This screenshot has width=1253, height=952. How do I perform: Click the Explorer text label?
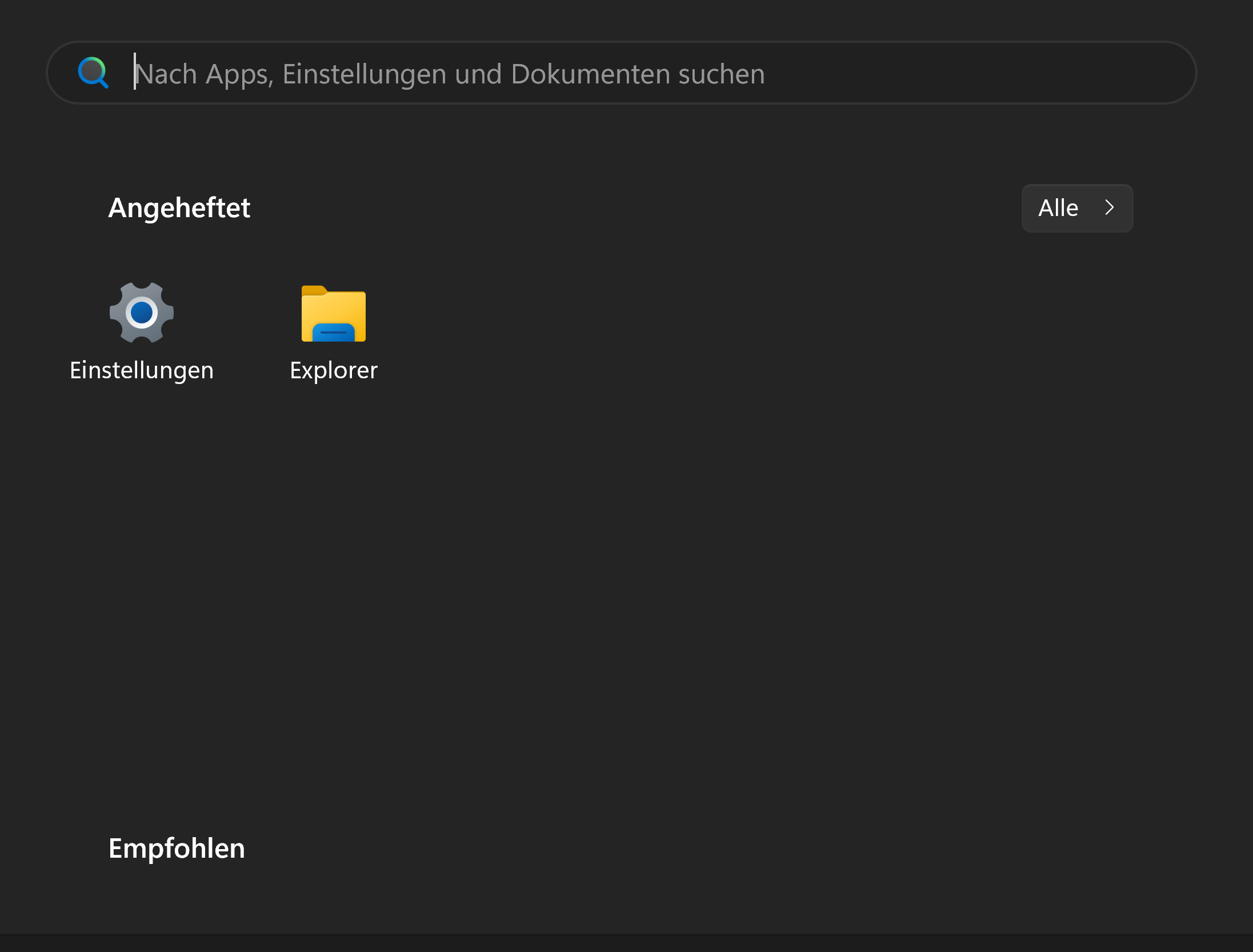(333, 370)
